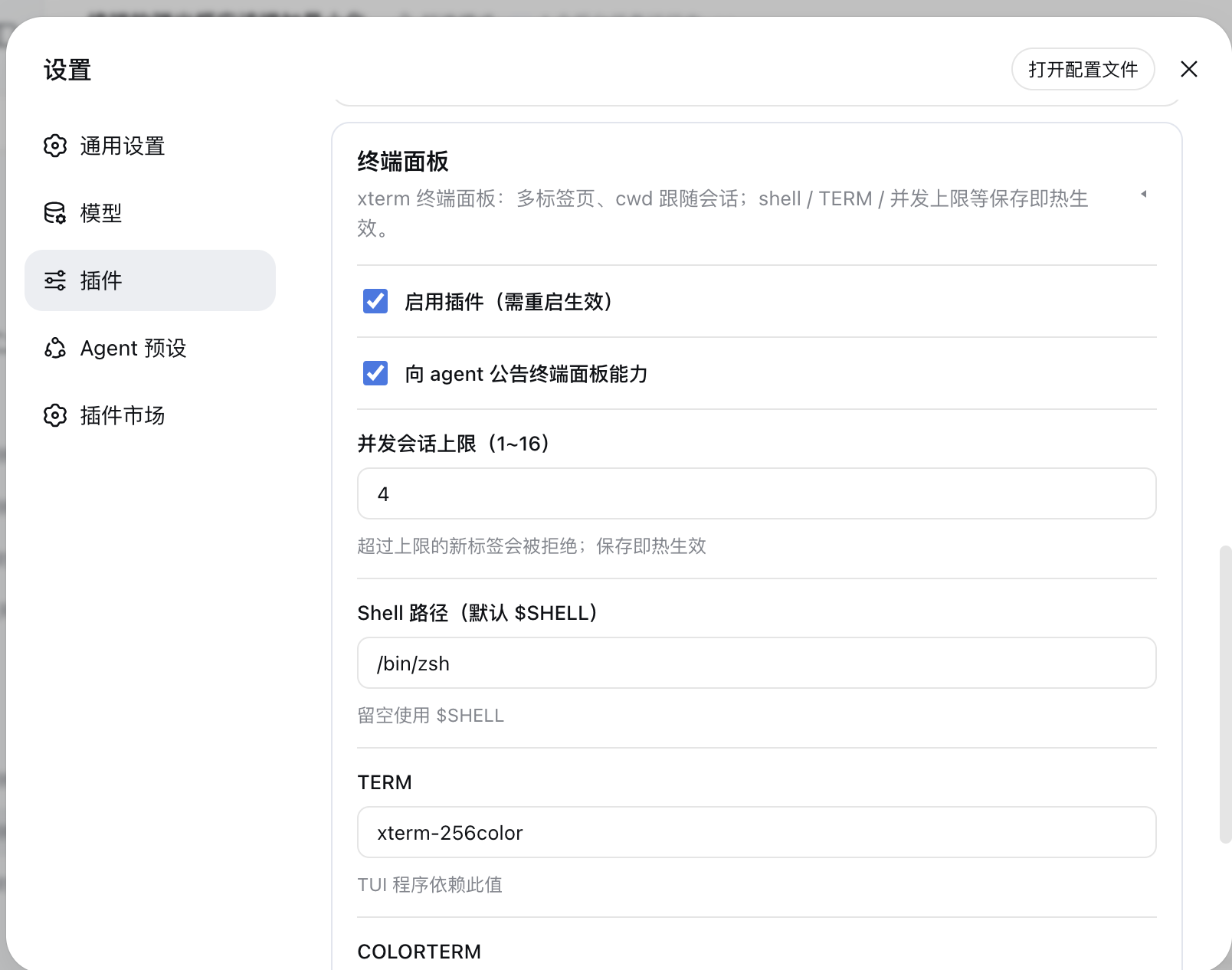
Task: Click the COLORTERM label
Action: [419, 952]
